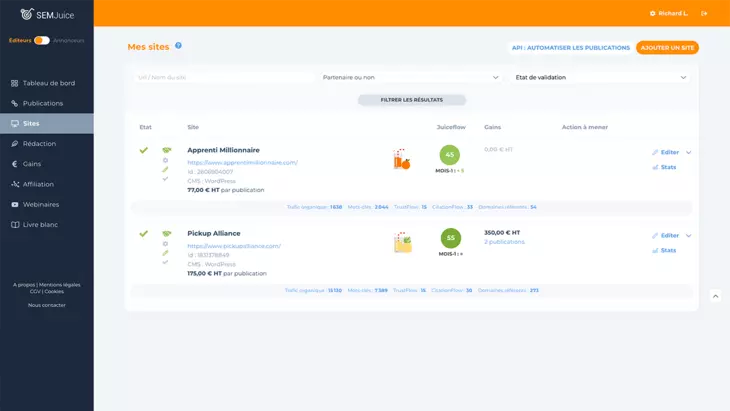
Task: Click 77,00 € HT par publication text
Action: [x=226, y=190]
